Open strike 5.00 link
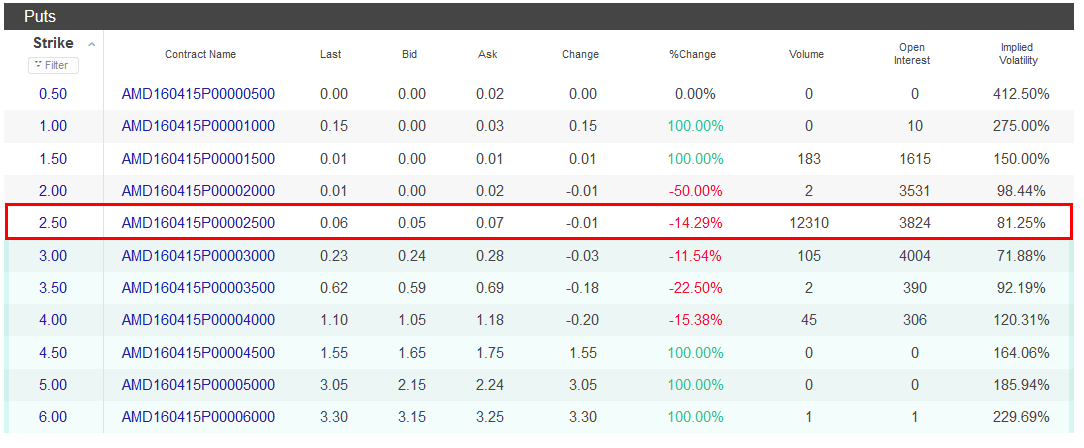The height and width of the screenshot is (448, 1084). click(x=53, y=385)
